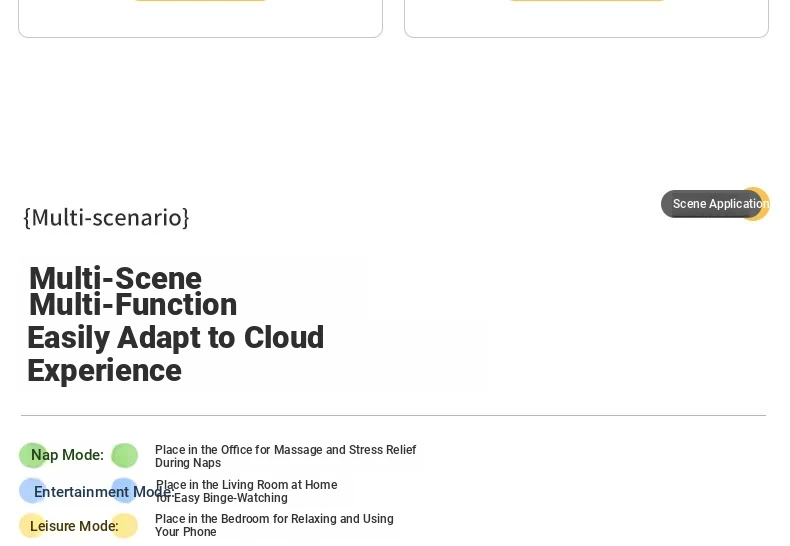Screen dimensions: 790x546
Task: Click the {Multi-scenario} section heading
Action: pos(106,217)
